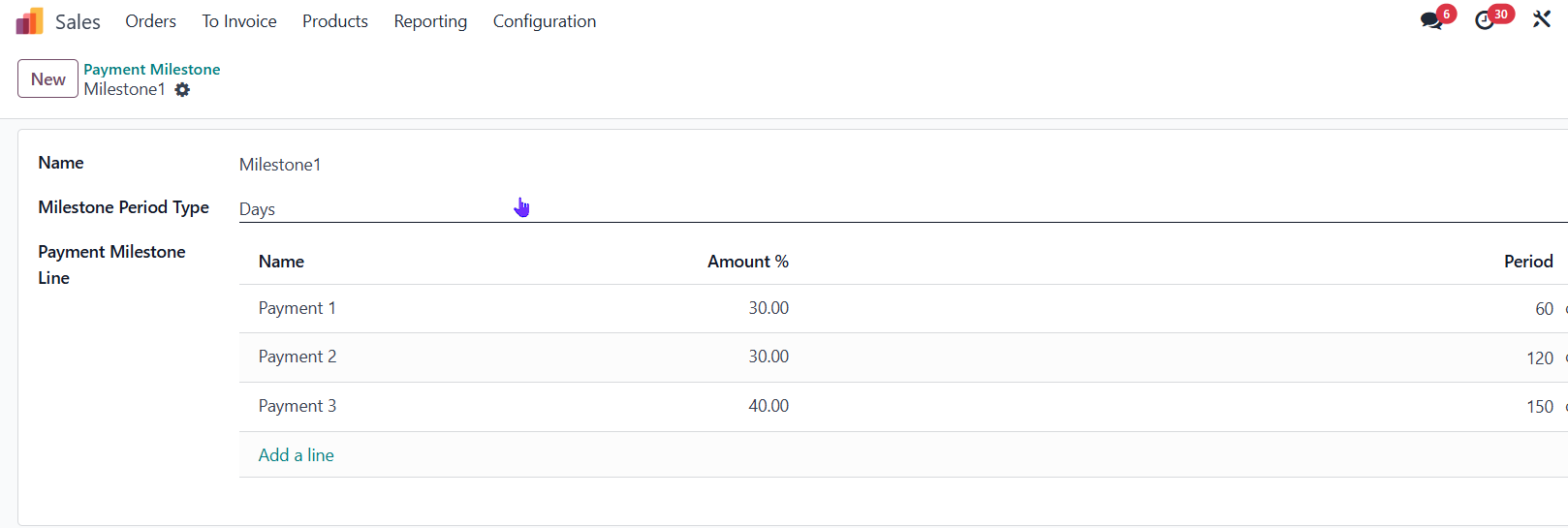Click the New button
The width and height of the screenshot is (1568, 528).
[47, 79]
